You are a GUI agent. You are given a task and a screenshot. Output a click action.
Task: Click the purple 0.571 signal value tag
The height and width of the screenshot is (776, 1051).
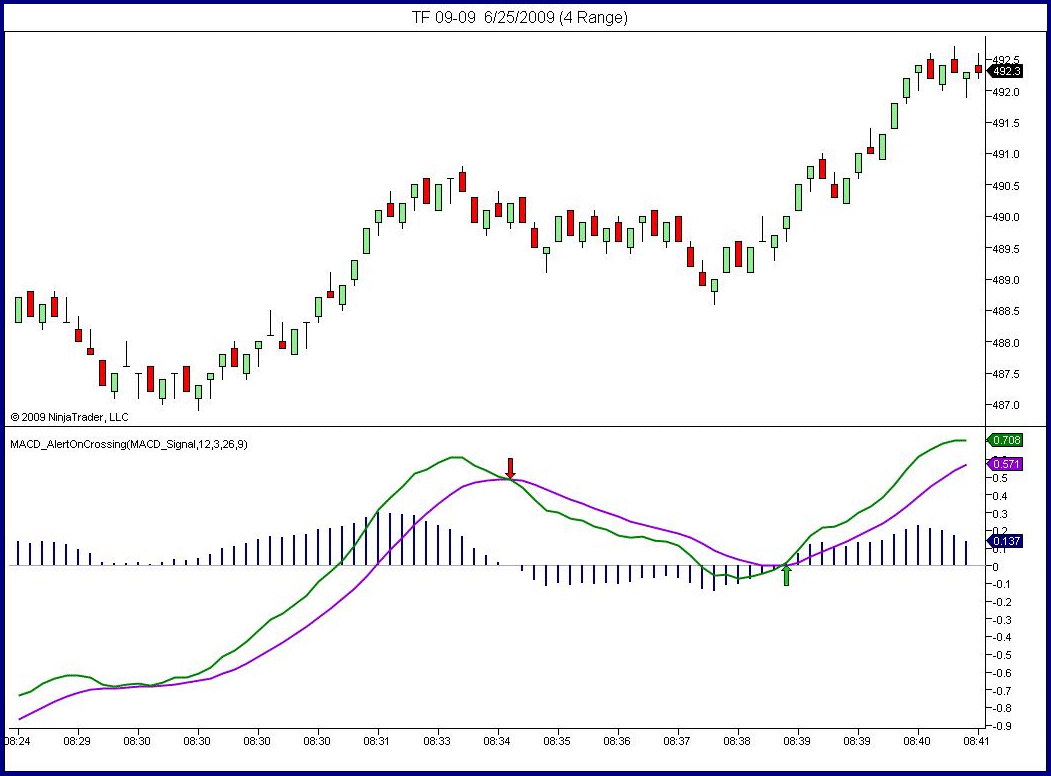1005,464
